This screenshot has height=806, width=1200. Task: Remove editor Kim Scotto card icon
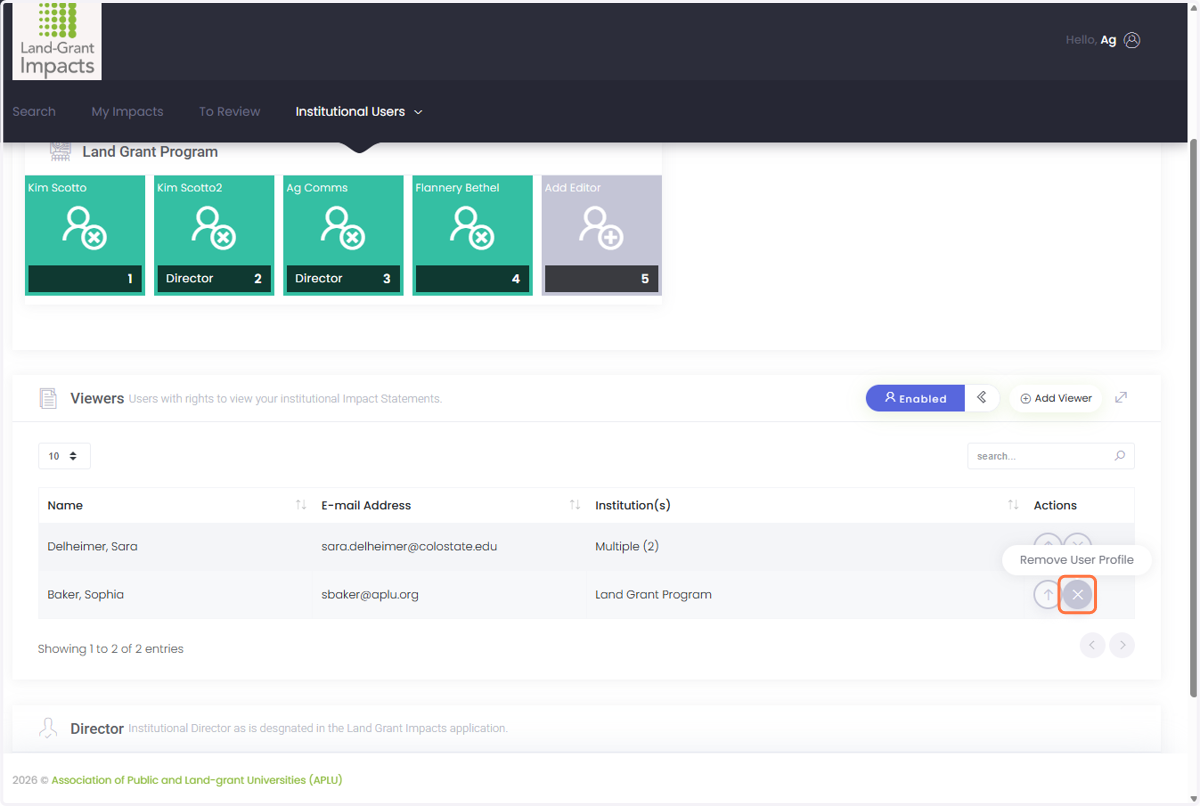point(85,227)
